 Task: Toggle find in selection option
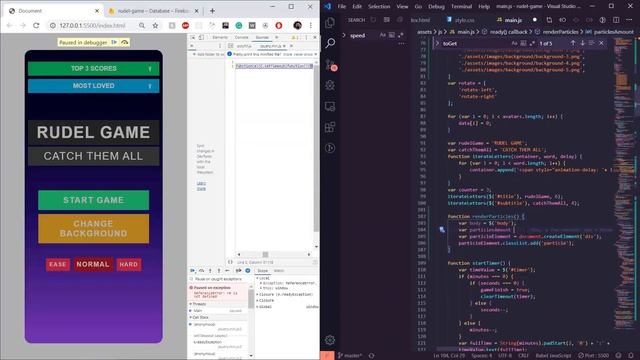point(592,43)
